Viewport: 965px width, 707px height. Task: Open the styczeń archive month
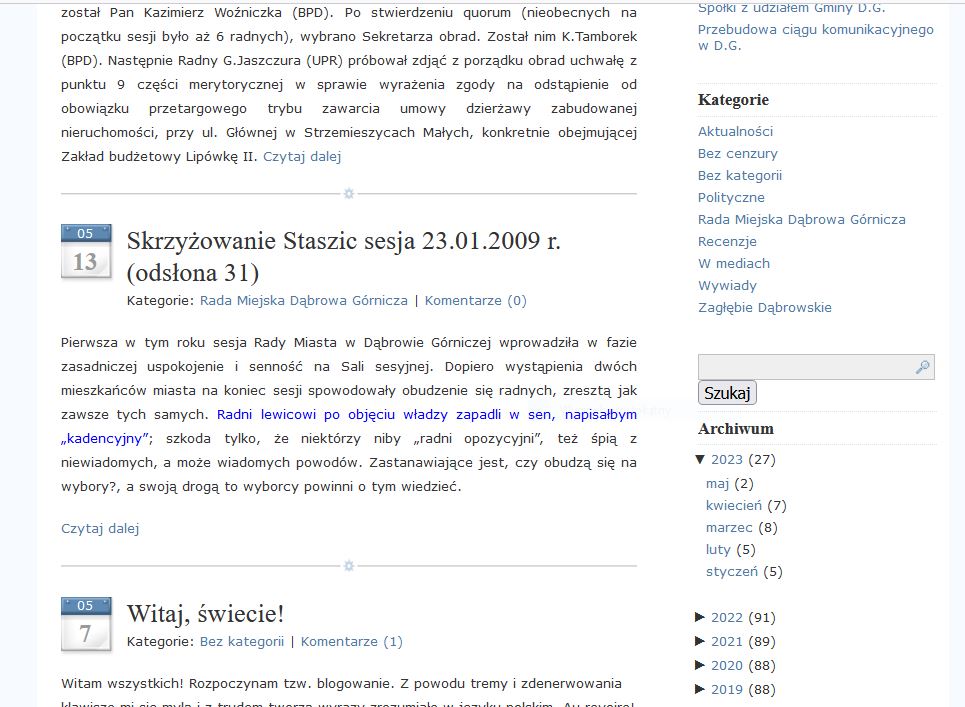(732, 572)
